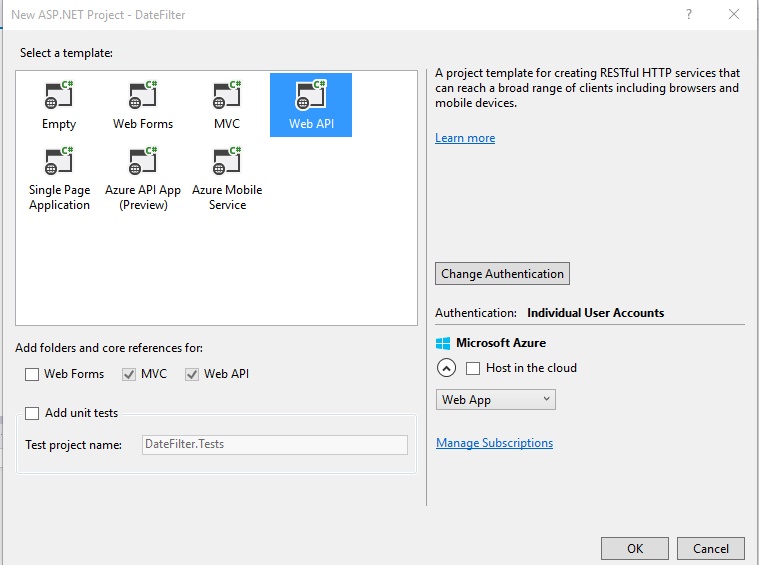Click the Microsoft Azure logo
This screenshot has height=565, width=759.
[x=443, y=343]
